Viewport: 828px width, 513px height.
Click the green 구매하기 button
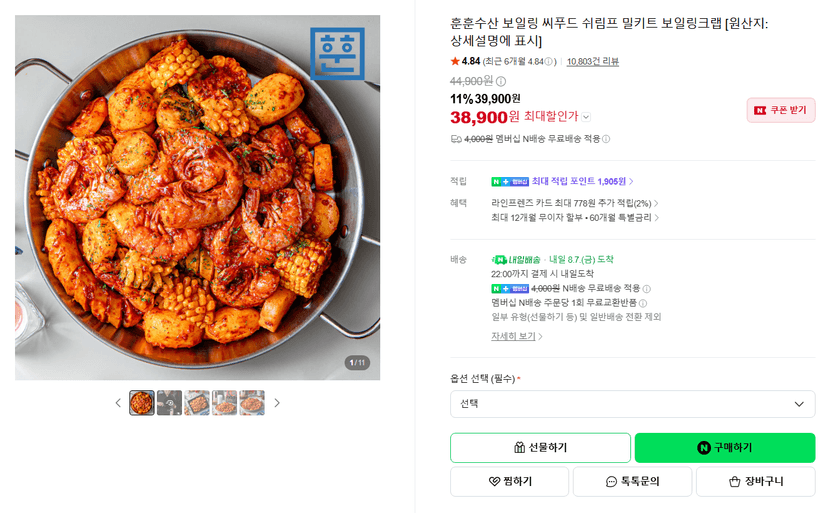725,448
